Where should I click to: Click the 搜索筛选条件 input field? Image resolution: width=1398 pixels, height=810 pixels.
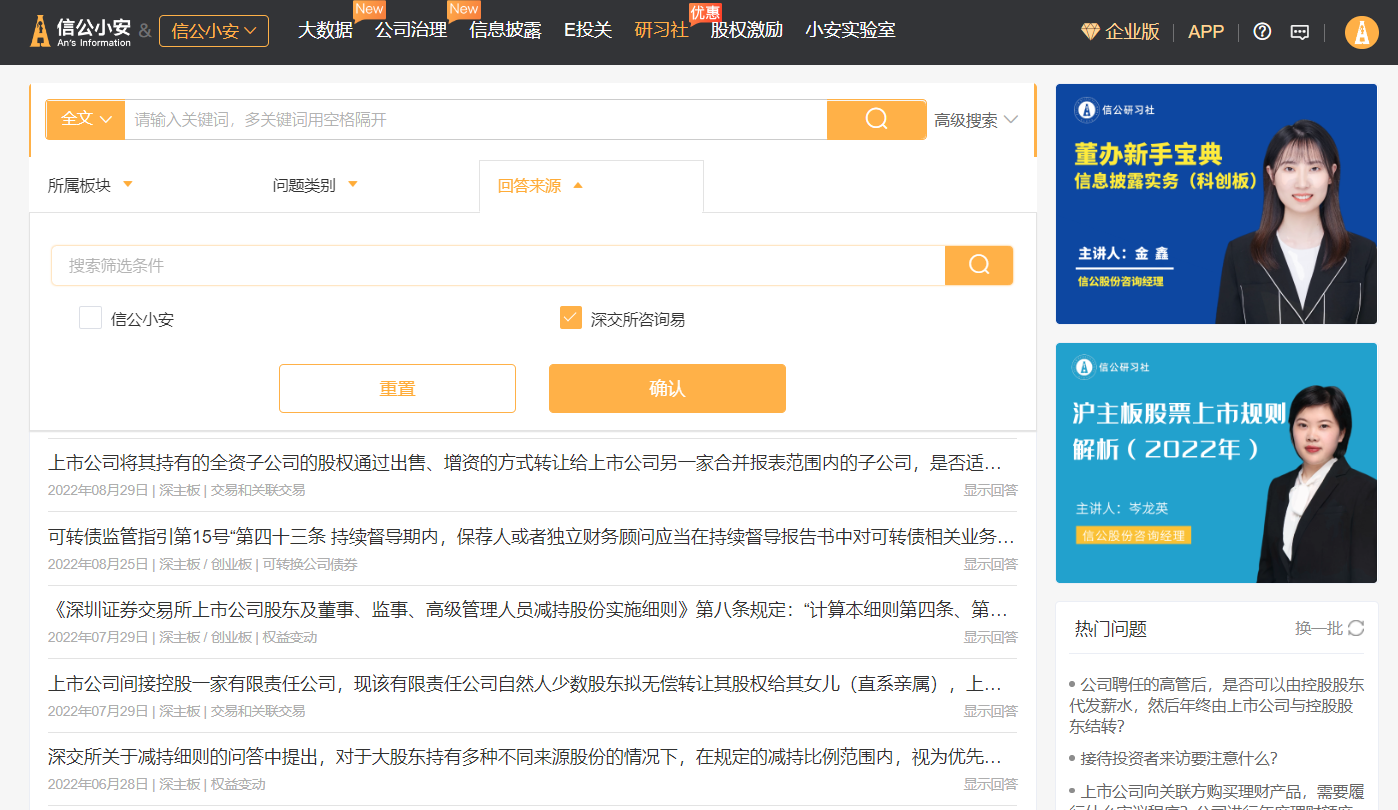pyautogui.click(x=497, y=265)
